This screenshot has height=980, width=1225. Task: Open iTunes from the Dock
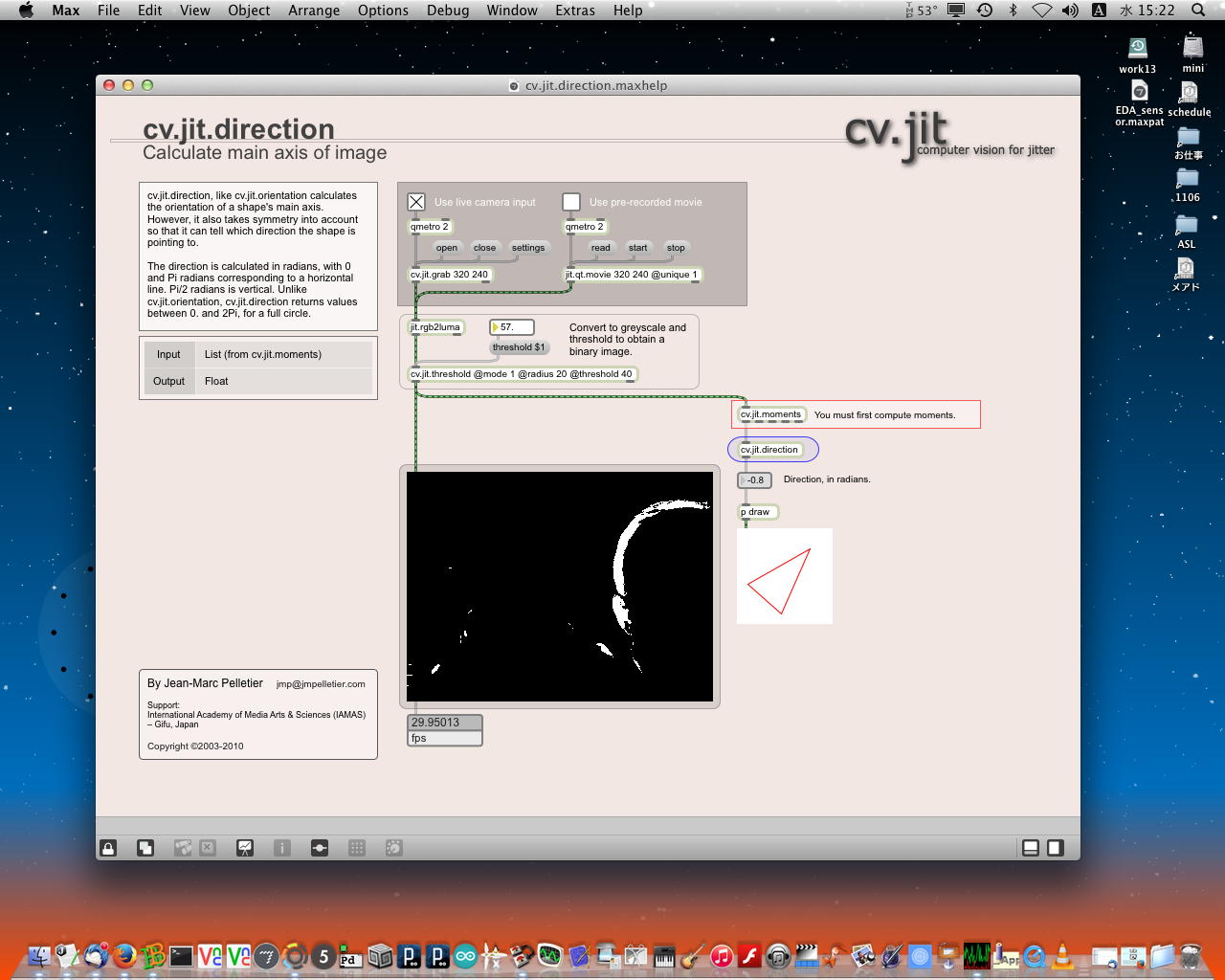[722, 955]
